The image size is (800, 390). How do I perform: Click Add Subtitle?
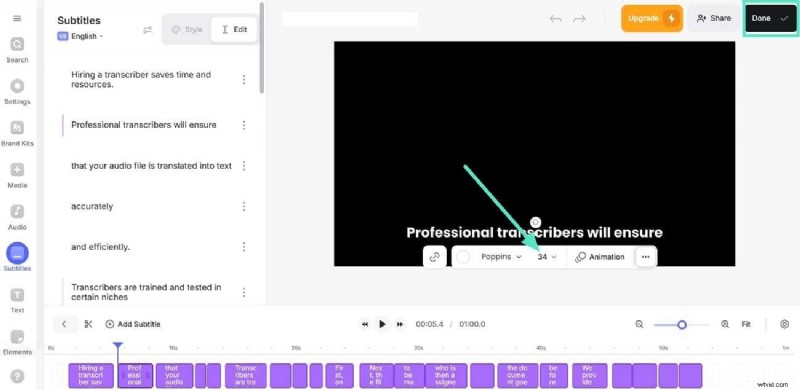point(133,324)
